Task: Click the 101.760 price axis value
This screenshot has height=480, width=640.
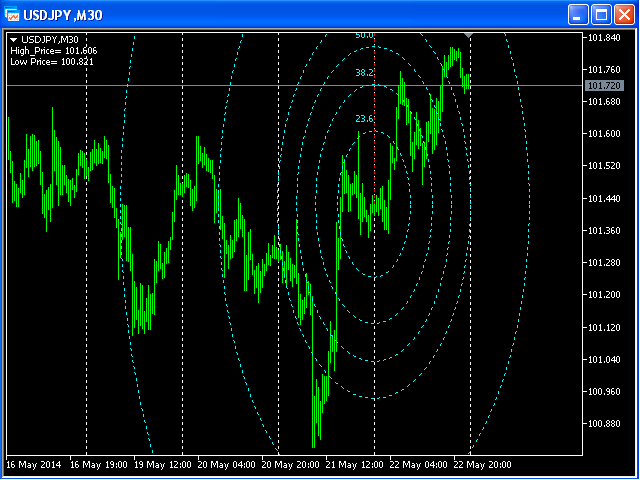Action: pos(604,70)
